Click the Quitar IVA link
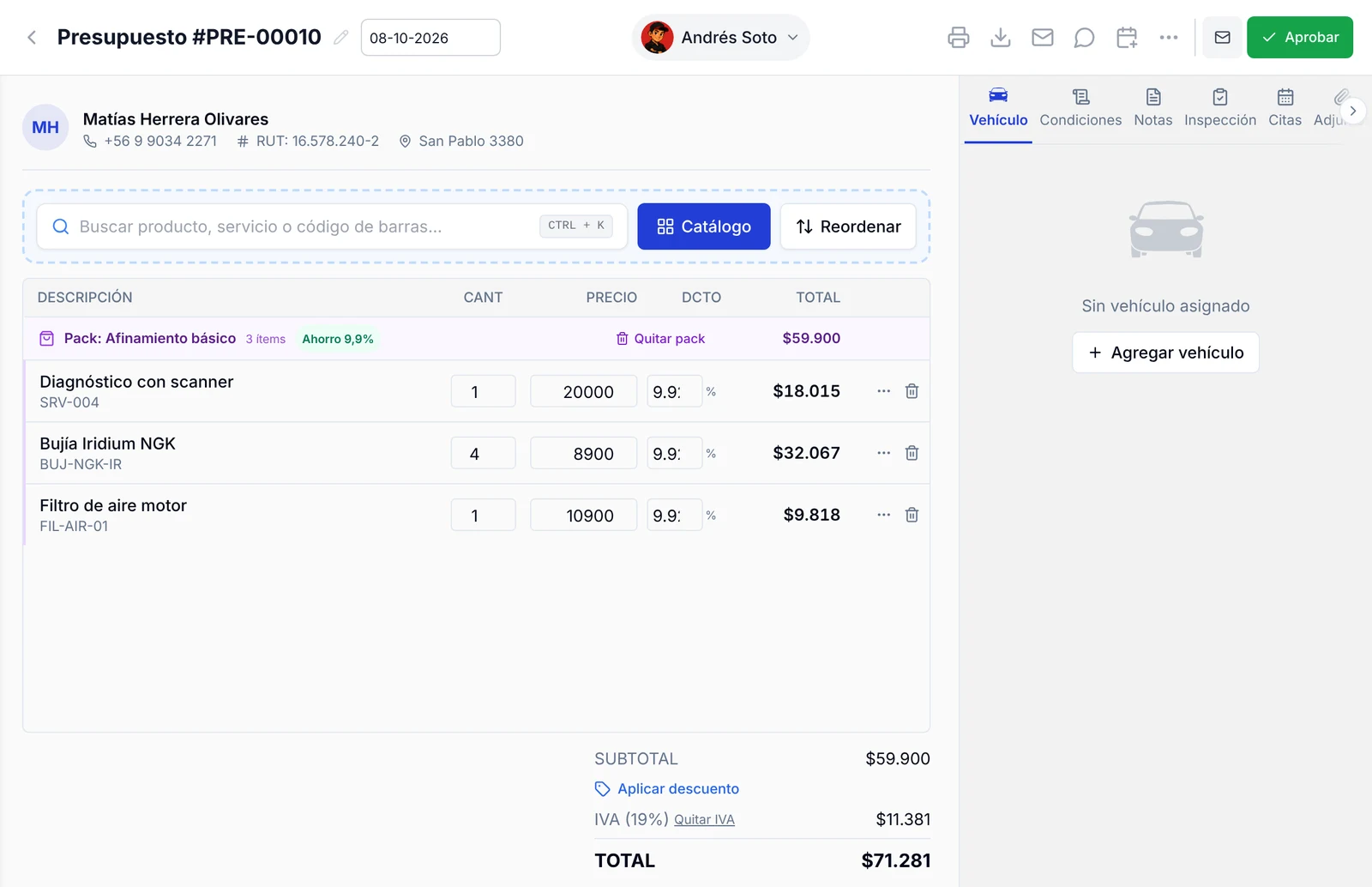Screen dimensions: 1372x887 tap(704, 820)
